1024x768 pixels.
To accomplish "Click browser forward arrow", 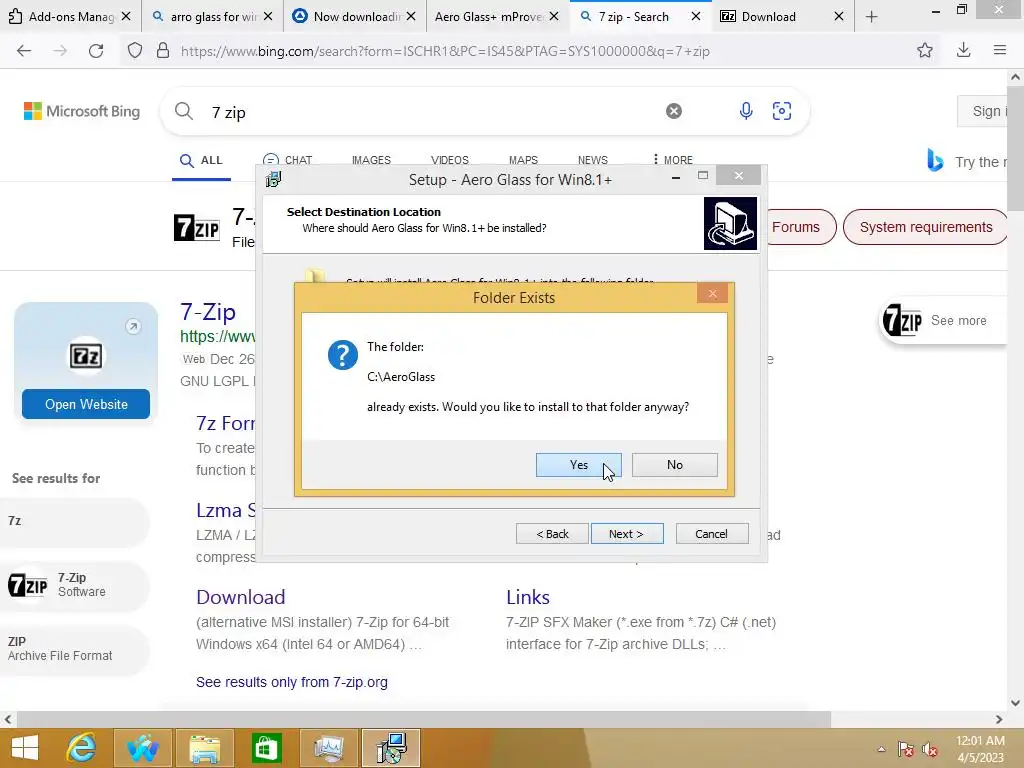I will click(60, 51).
